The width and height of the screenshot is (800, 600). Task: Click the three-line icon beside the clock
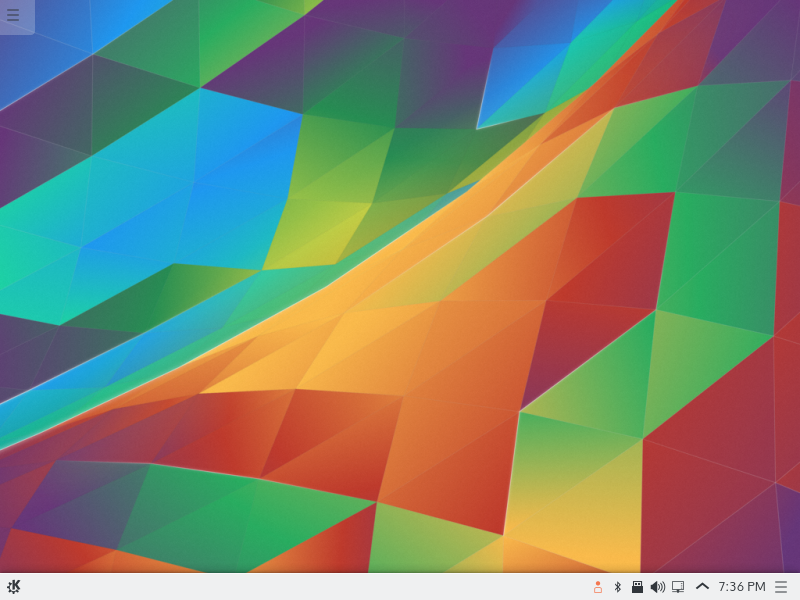click(x=781, y=587)
